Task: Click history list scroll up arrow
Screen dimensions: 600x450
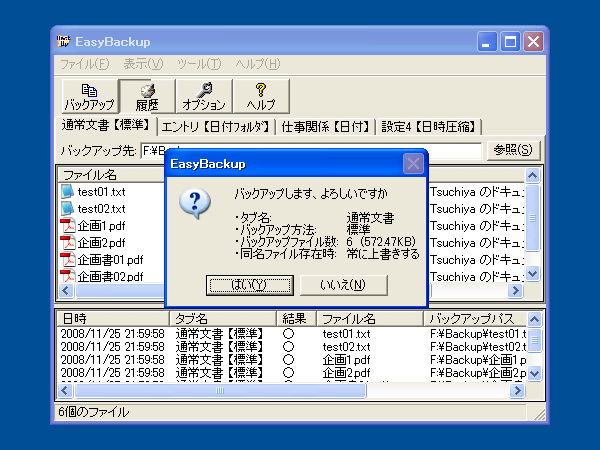Action: point(535,319)
